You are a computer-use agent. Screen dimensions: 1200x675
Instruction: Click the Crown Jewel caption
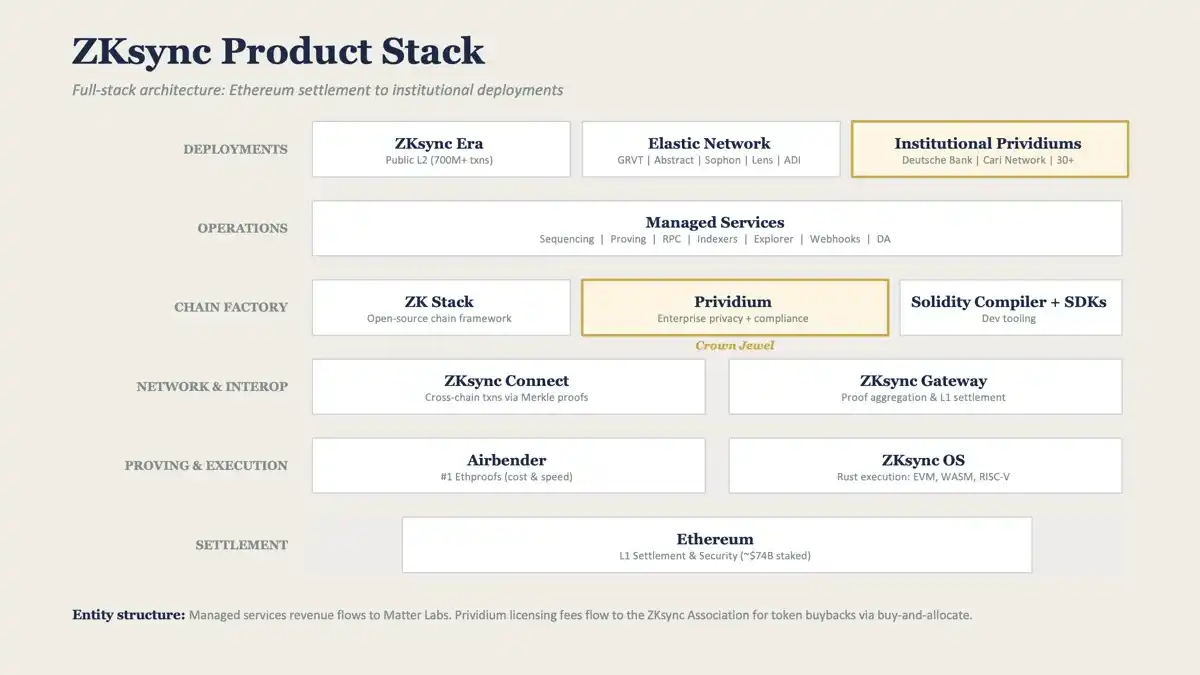tap(735, 346)
